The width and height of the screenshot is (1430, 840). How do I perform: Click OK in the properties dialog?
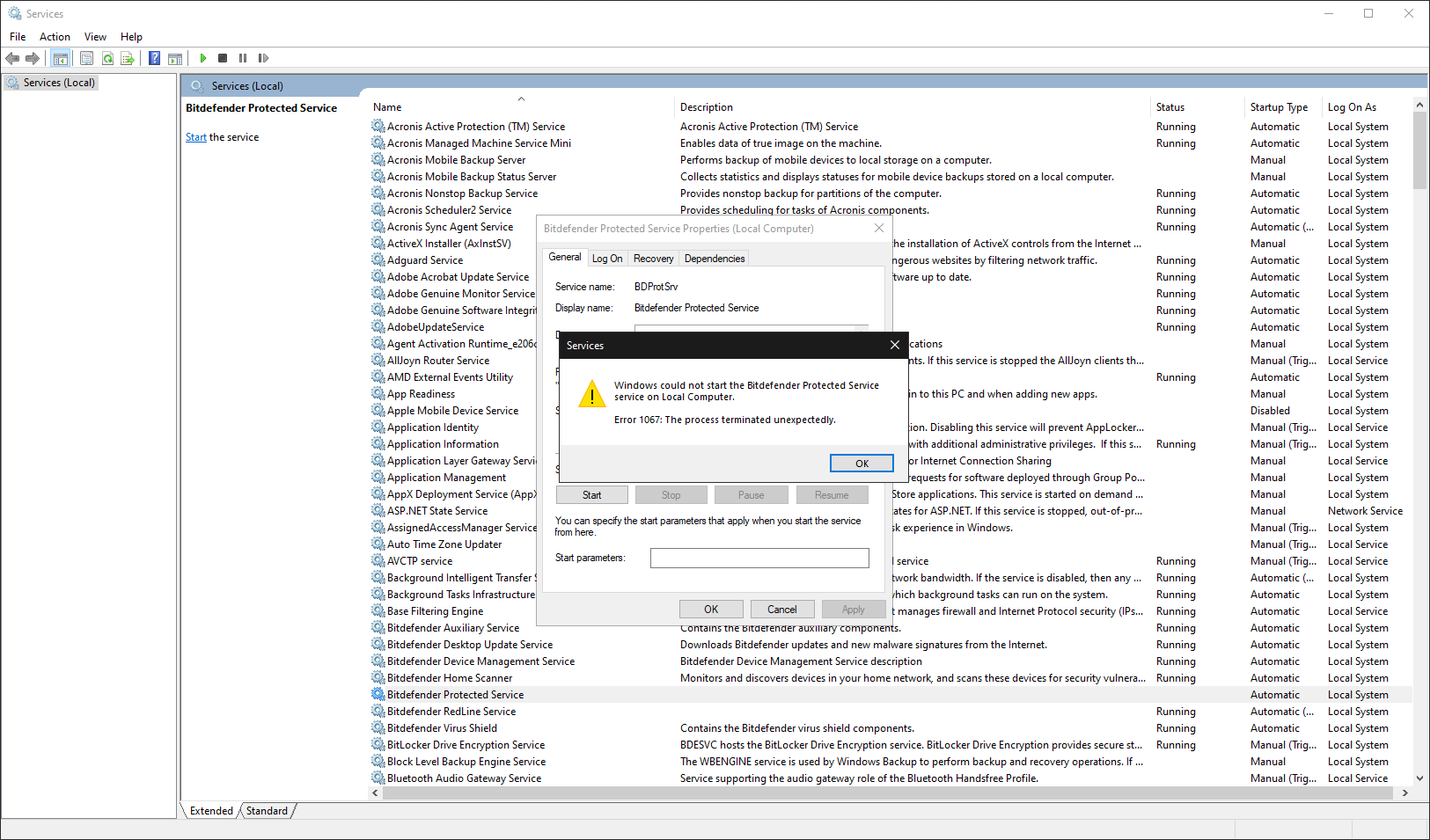(x=711, y=610)
